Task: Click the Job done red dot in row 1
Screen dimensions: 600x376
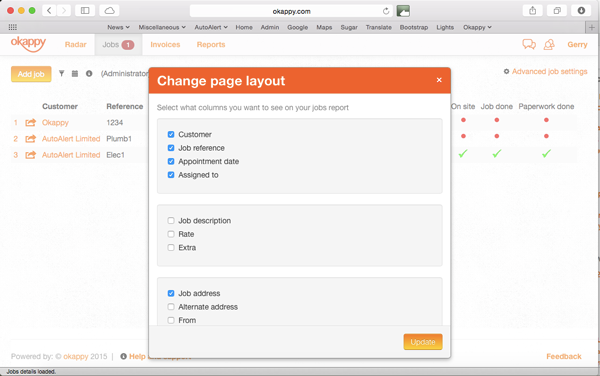Action: (x=497, y=120)
